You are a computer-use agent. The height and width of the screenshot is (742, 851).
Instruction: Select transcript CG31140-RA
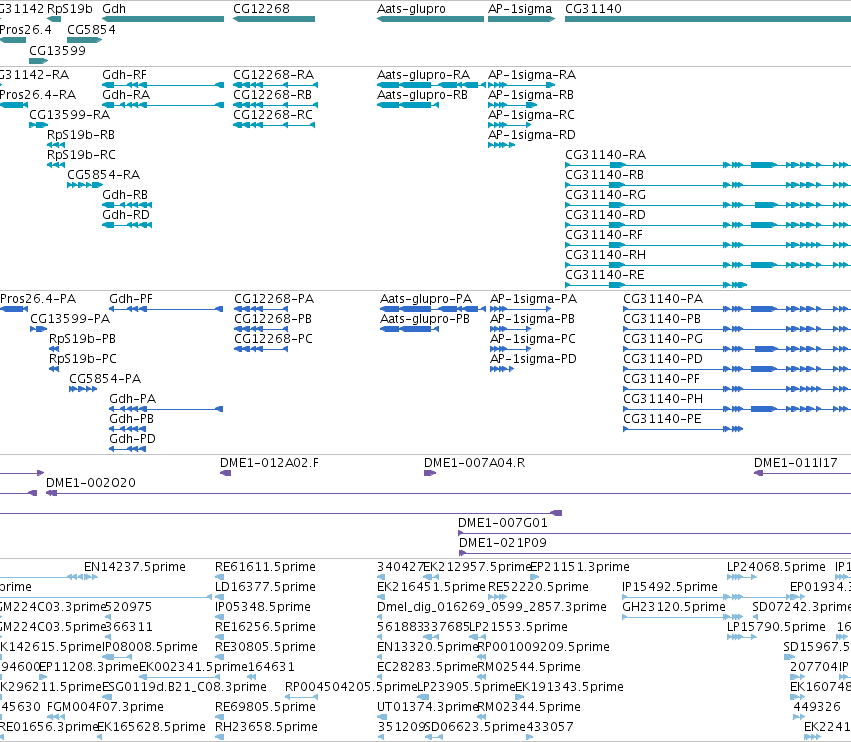606,155
